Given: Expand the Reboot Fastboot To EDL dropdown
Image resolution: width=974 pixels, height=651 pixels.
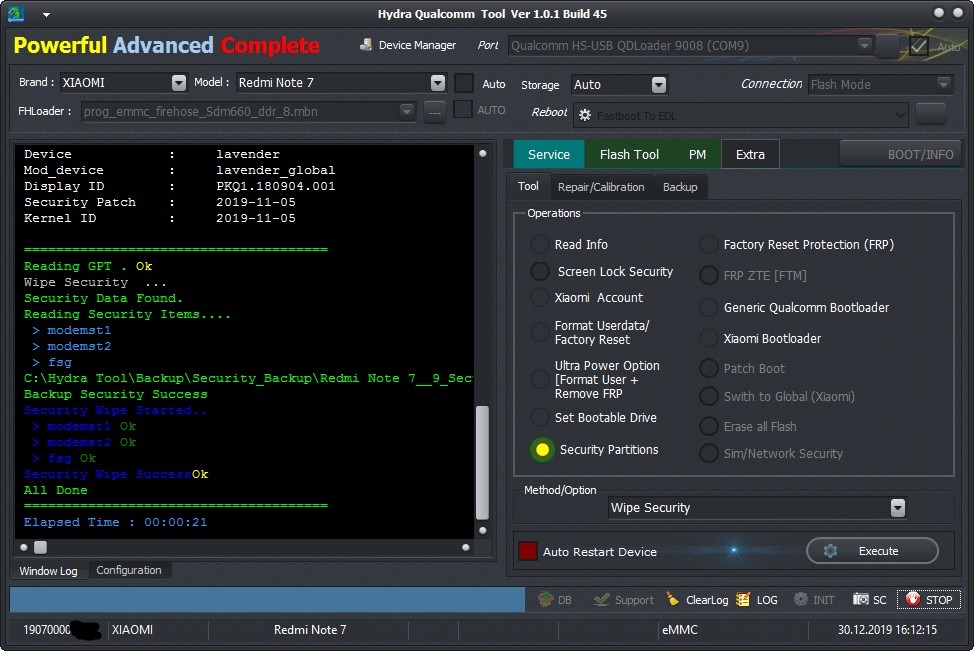Looking at the screenshot, I should tap(899, 116).
